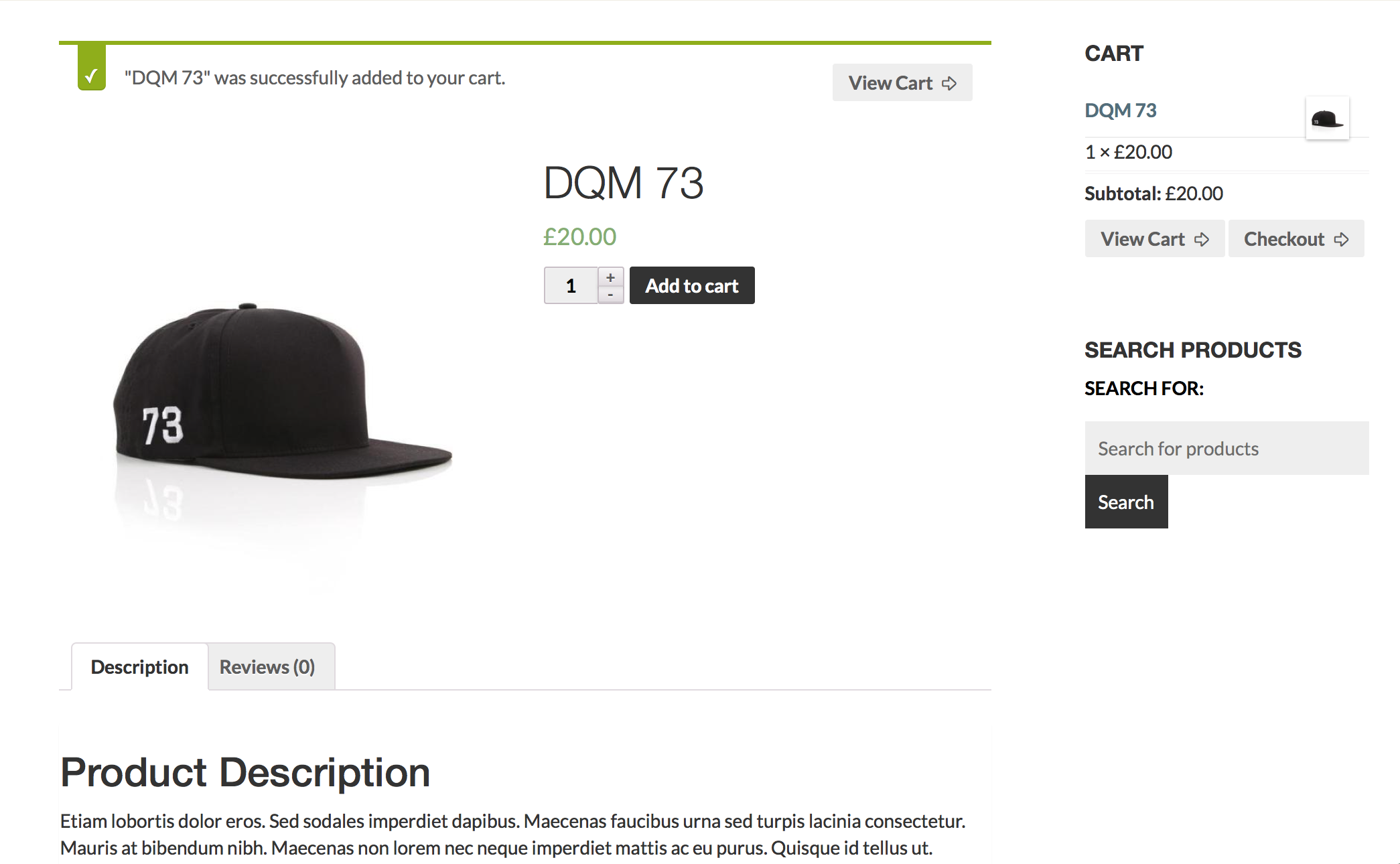
Task: Click the arrow icon on the sidebar View Cart button
Action: [x=1202, y=239]
